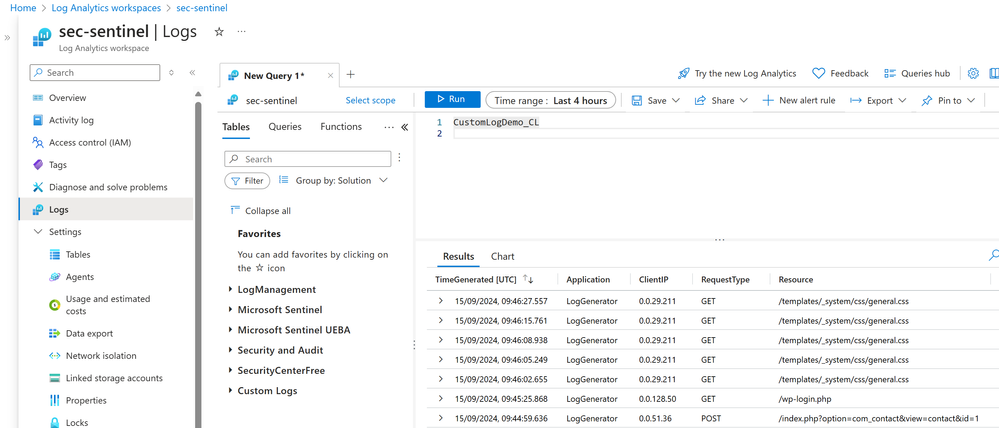The width and height of the screenshot is (999, 428).
Task: Switch to the Tables tab
Action: click(236, 127)
